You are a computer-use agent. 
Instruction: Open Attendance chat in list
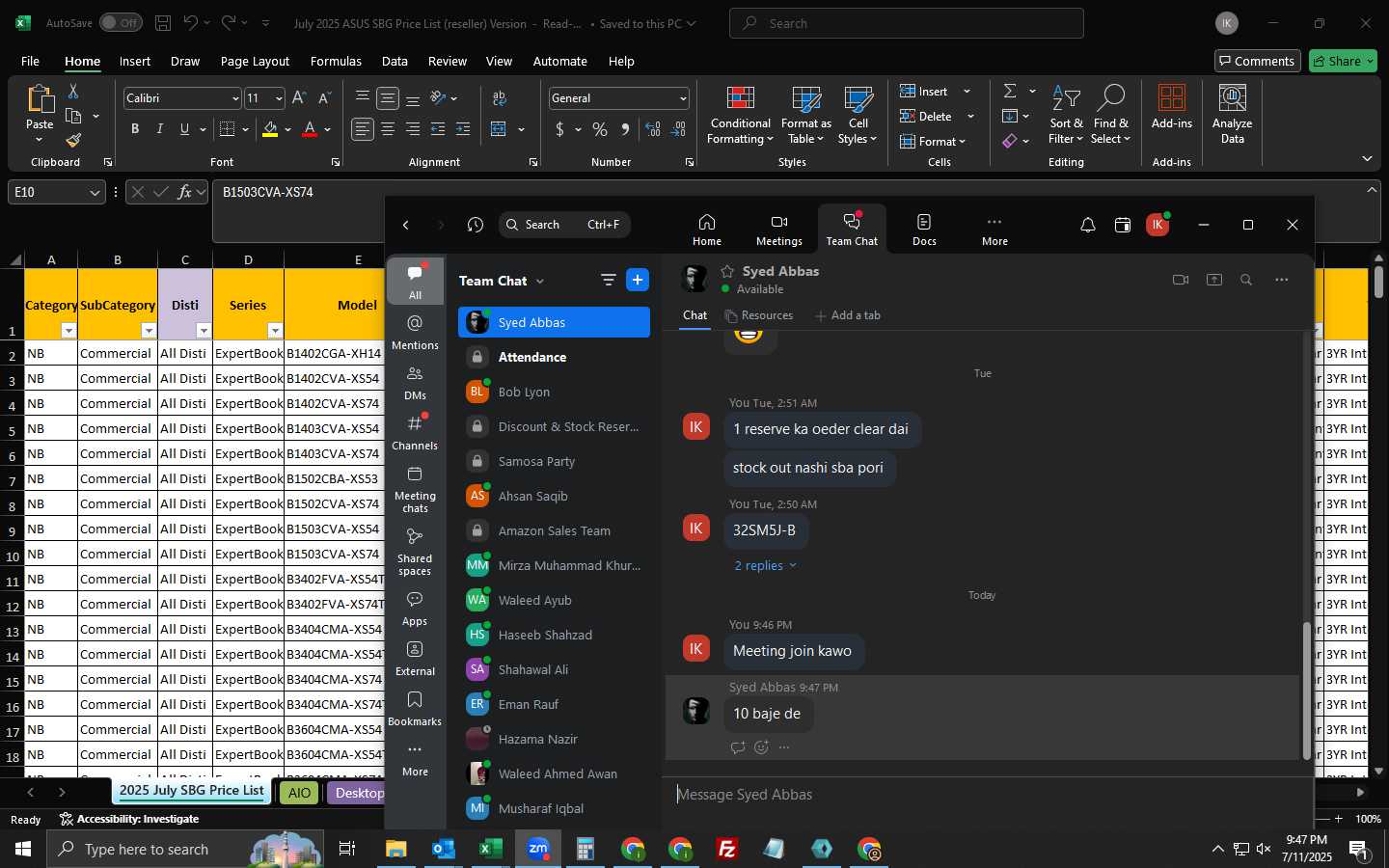554,357
